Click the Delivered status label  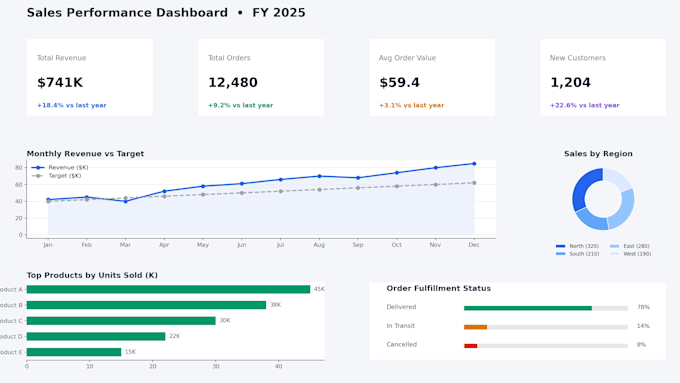tap(401, 307)
